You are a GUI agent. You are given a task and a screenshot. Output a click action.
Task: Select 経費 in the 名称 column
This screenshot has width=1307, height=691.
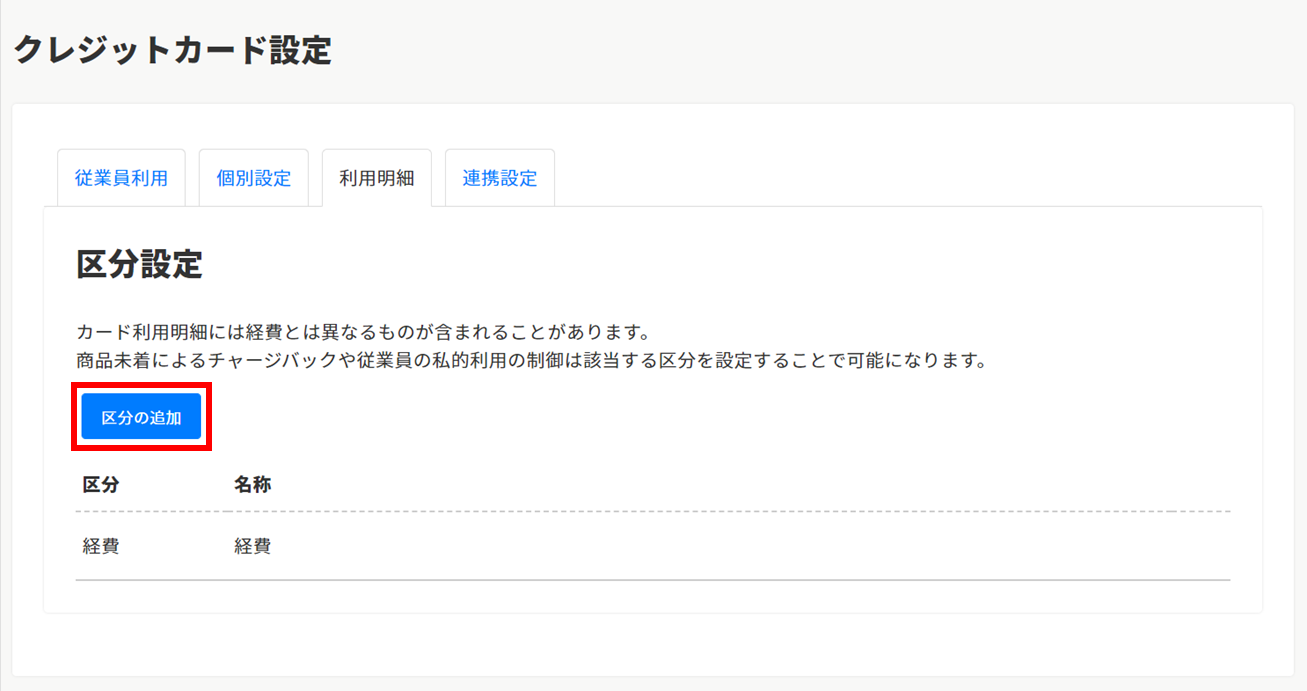[252, 547]
